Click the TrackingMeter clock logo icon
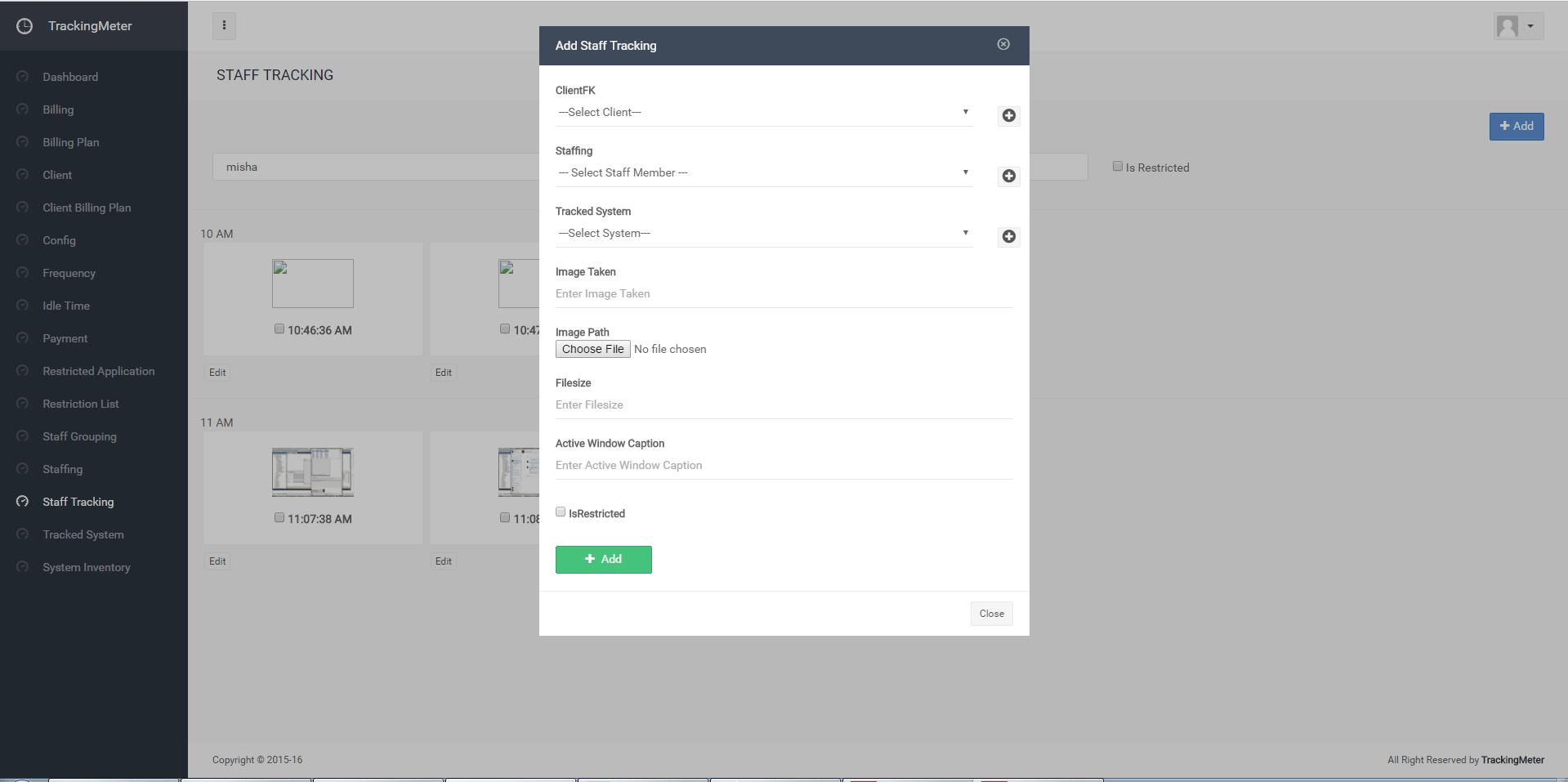The image size is (1568, 782). (x=25, y=26)
